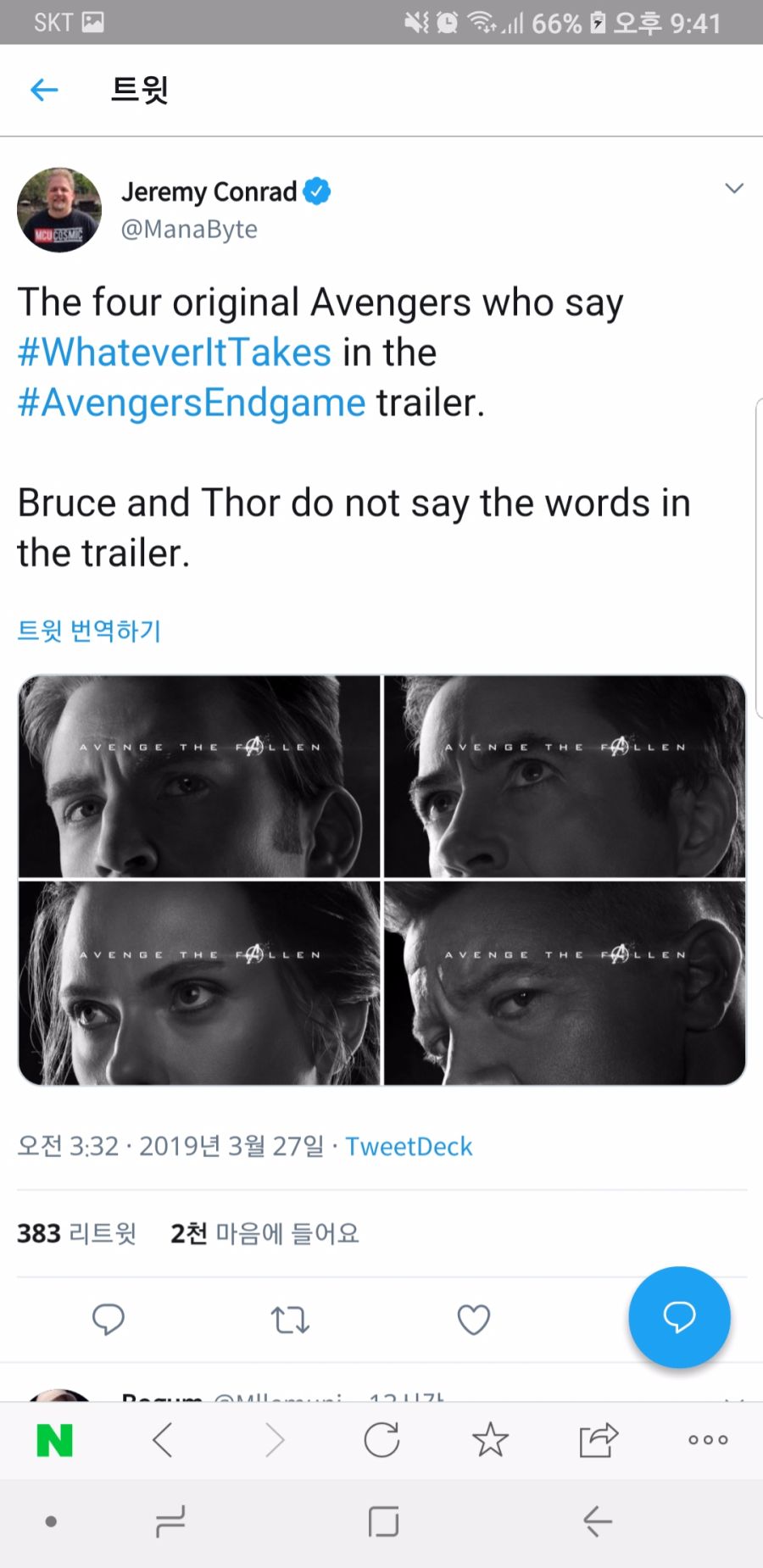Open the #WhateverItTakes hashtag

(x=175, y=353)
